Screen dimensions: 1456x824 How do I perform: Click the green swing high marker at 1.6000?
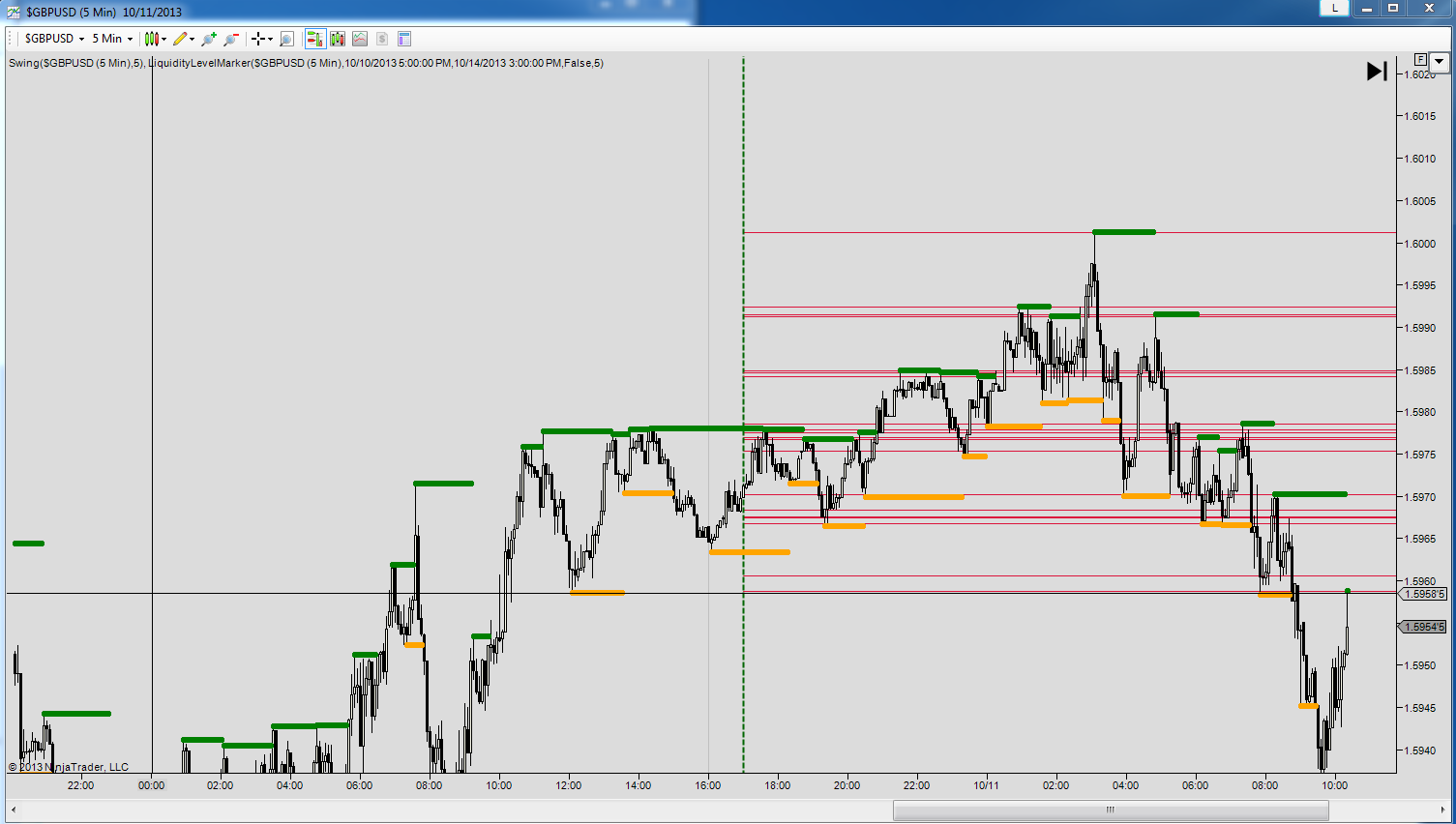click(1124, 232)
